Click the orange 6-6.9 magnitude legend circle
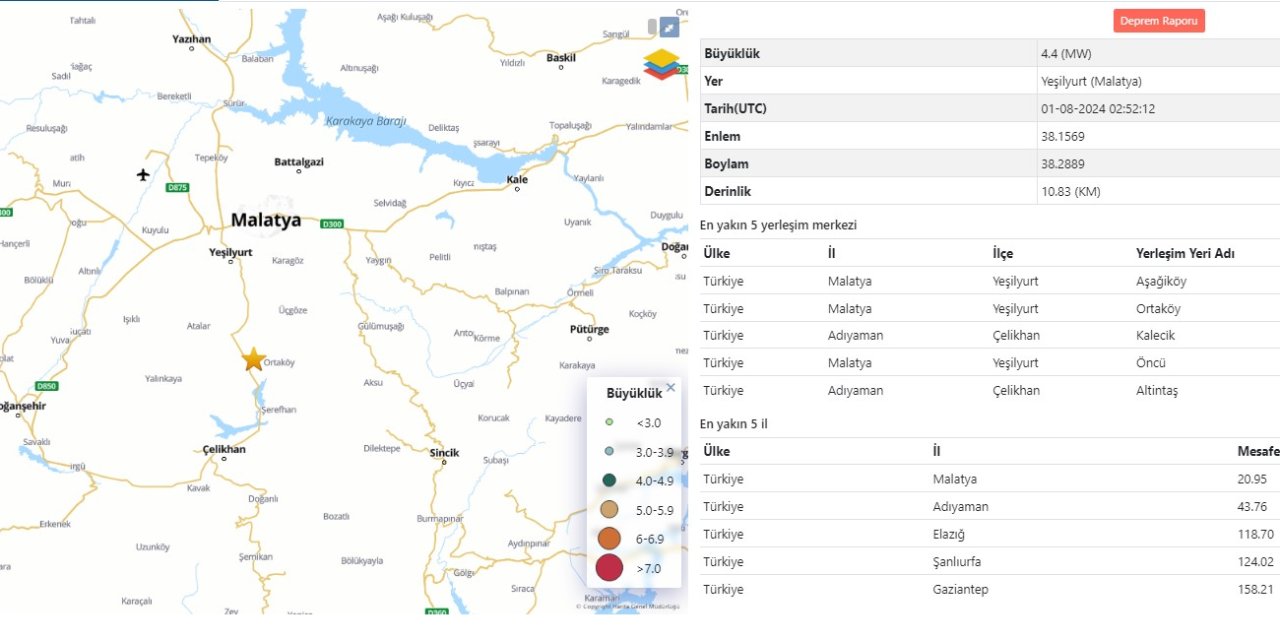1280x640 pixels. 609,538
